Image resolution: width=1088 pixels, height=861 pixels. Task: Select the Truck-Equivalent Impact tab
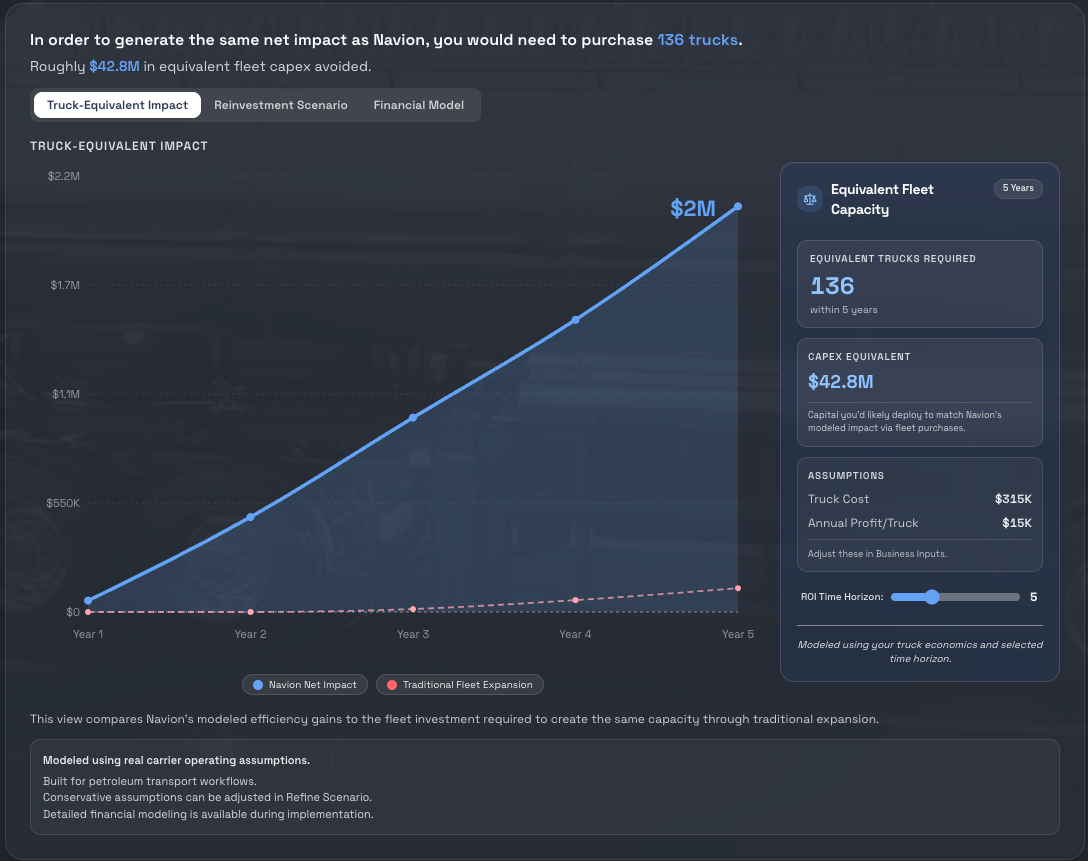117,105
